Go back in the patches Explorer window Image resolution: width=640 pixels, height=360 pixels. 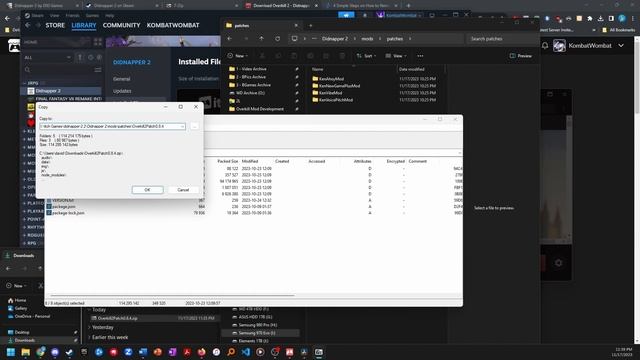[230, 39]
